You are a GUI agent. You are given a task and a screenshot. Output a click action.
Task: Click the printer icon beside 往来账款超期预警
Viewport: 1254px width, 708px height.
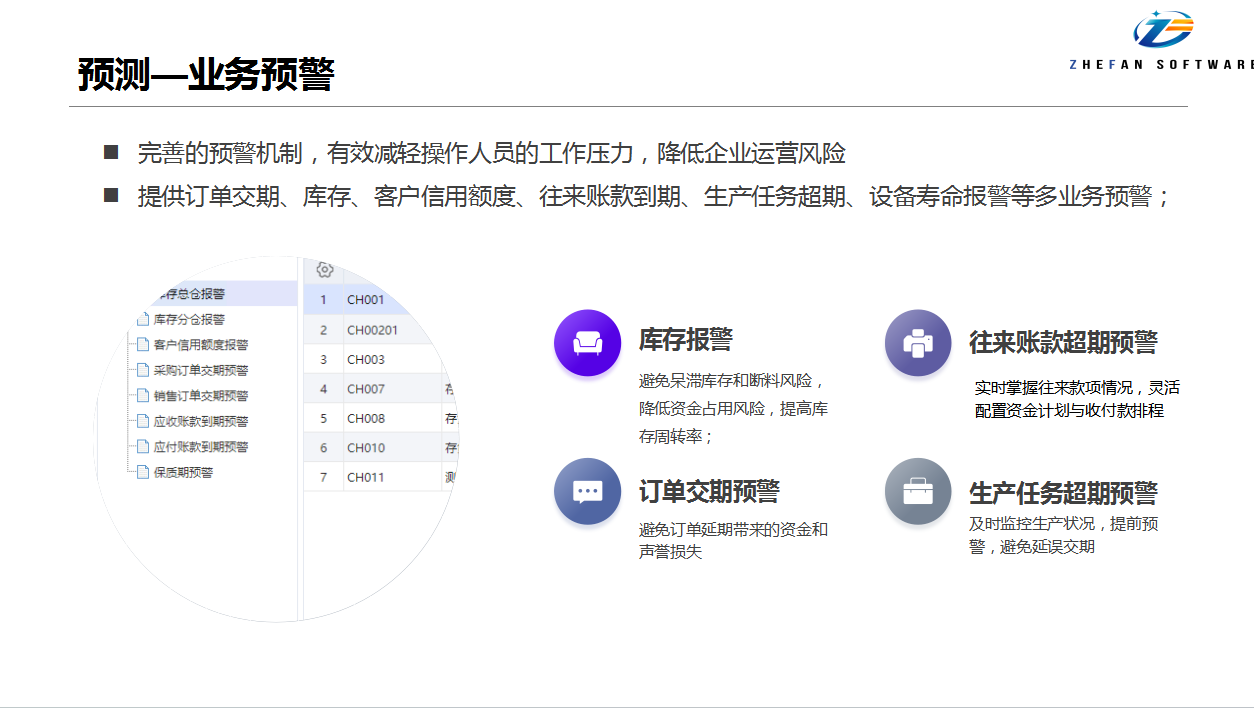pos(917,343)
